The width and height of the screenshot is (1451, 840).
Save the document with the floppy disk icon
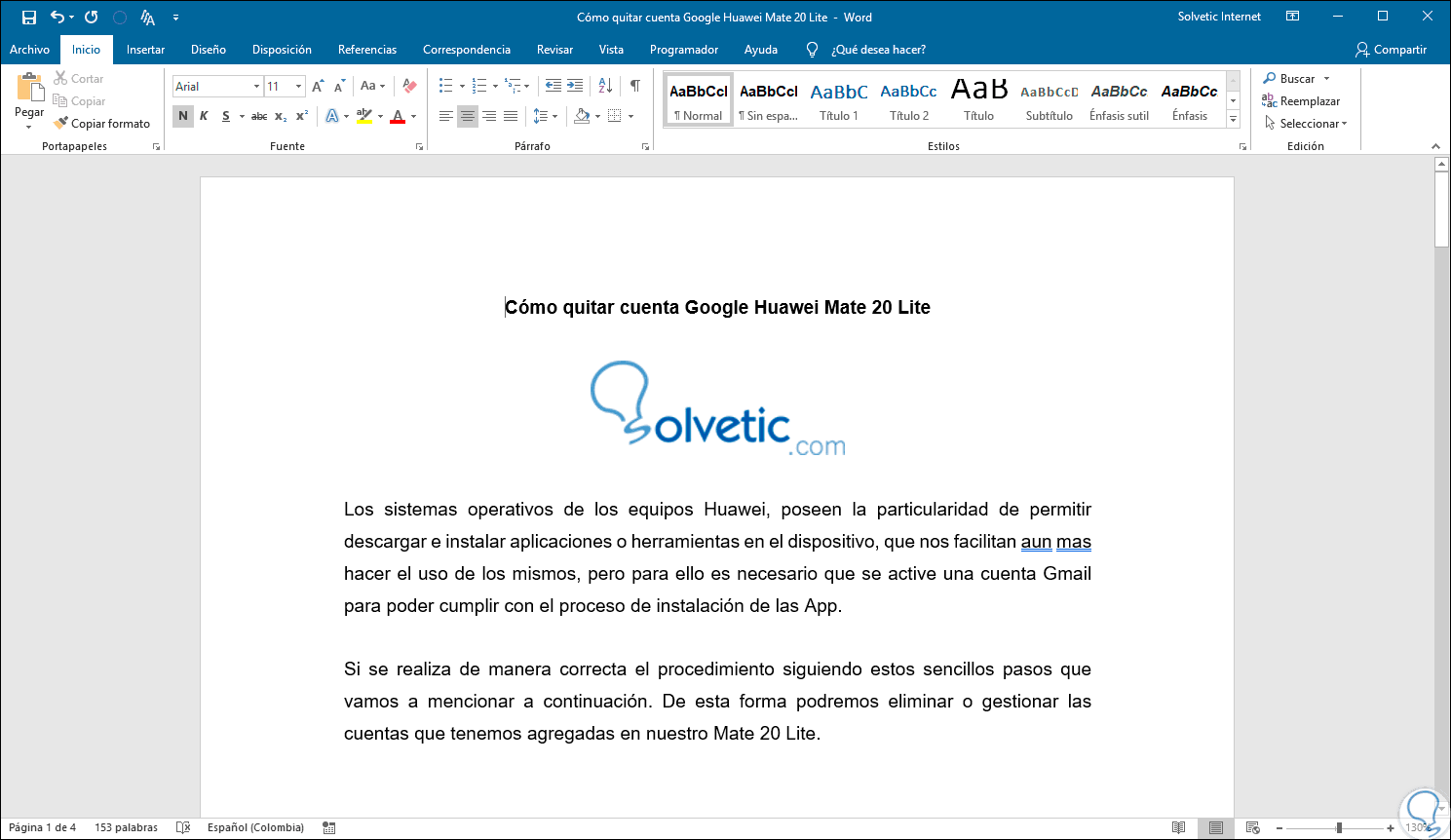29,18
